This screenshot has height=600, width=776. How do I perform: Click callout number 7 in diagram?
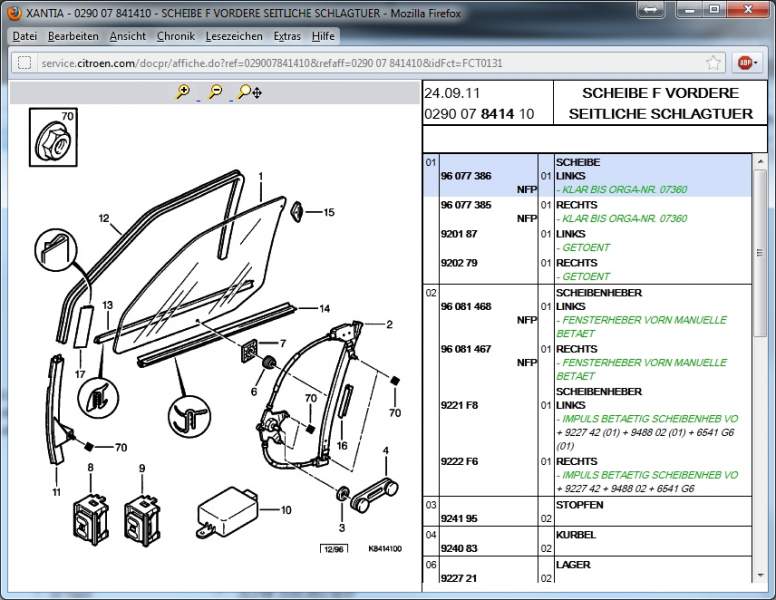coord(283,343)
